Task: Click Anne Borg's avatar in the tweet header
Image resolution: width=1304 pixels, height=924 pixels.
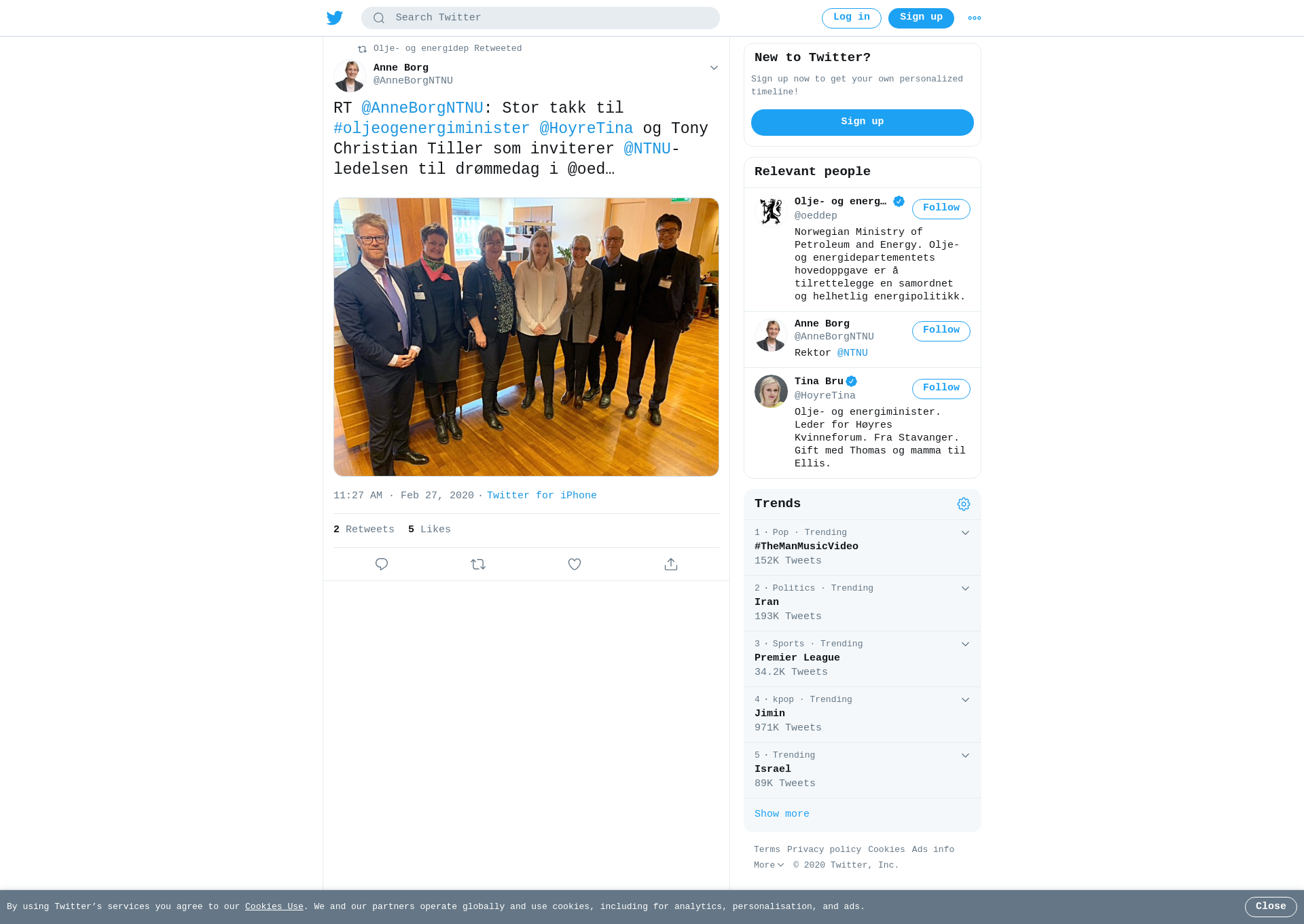Action: point(350,75)
